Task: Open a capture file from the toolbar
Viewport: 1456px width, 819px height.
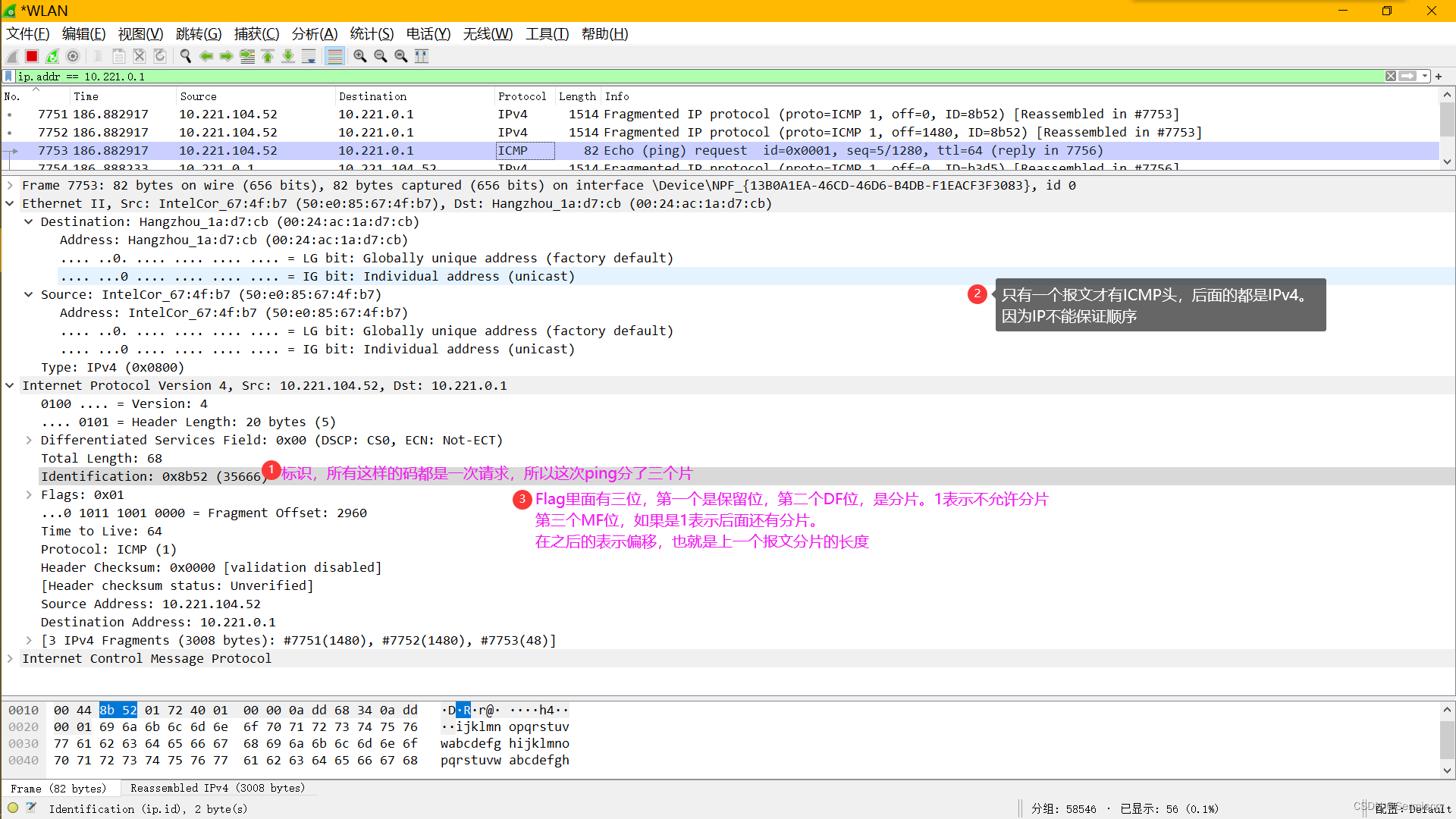Action: pyautogui.click(x=99, y=56)
